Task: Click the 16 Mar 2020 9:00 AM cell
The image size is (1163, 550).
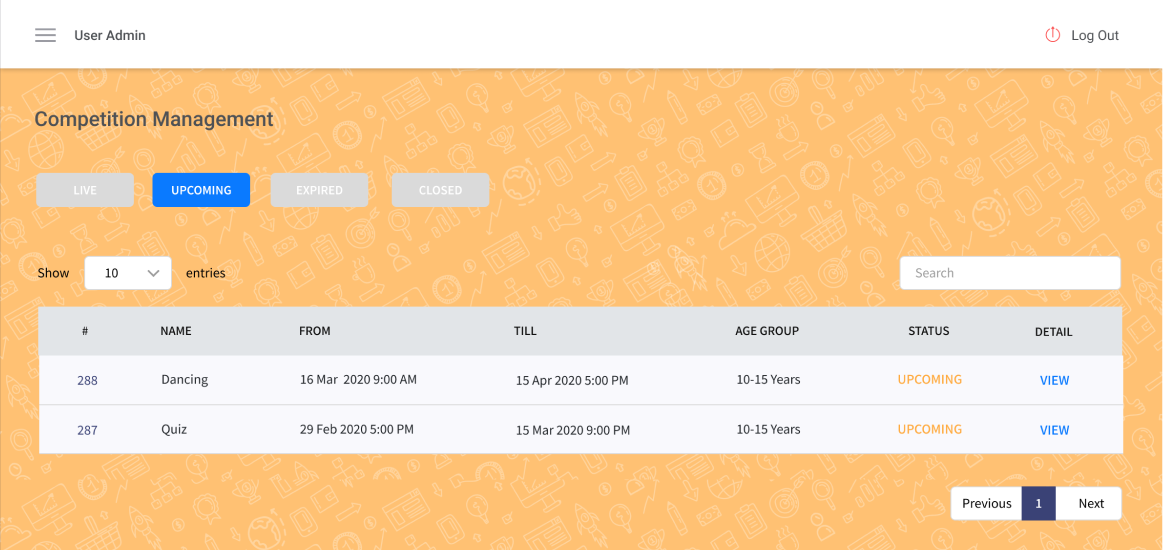Action: pyautogui.click(x=358, y=380)
